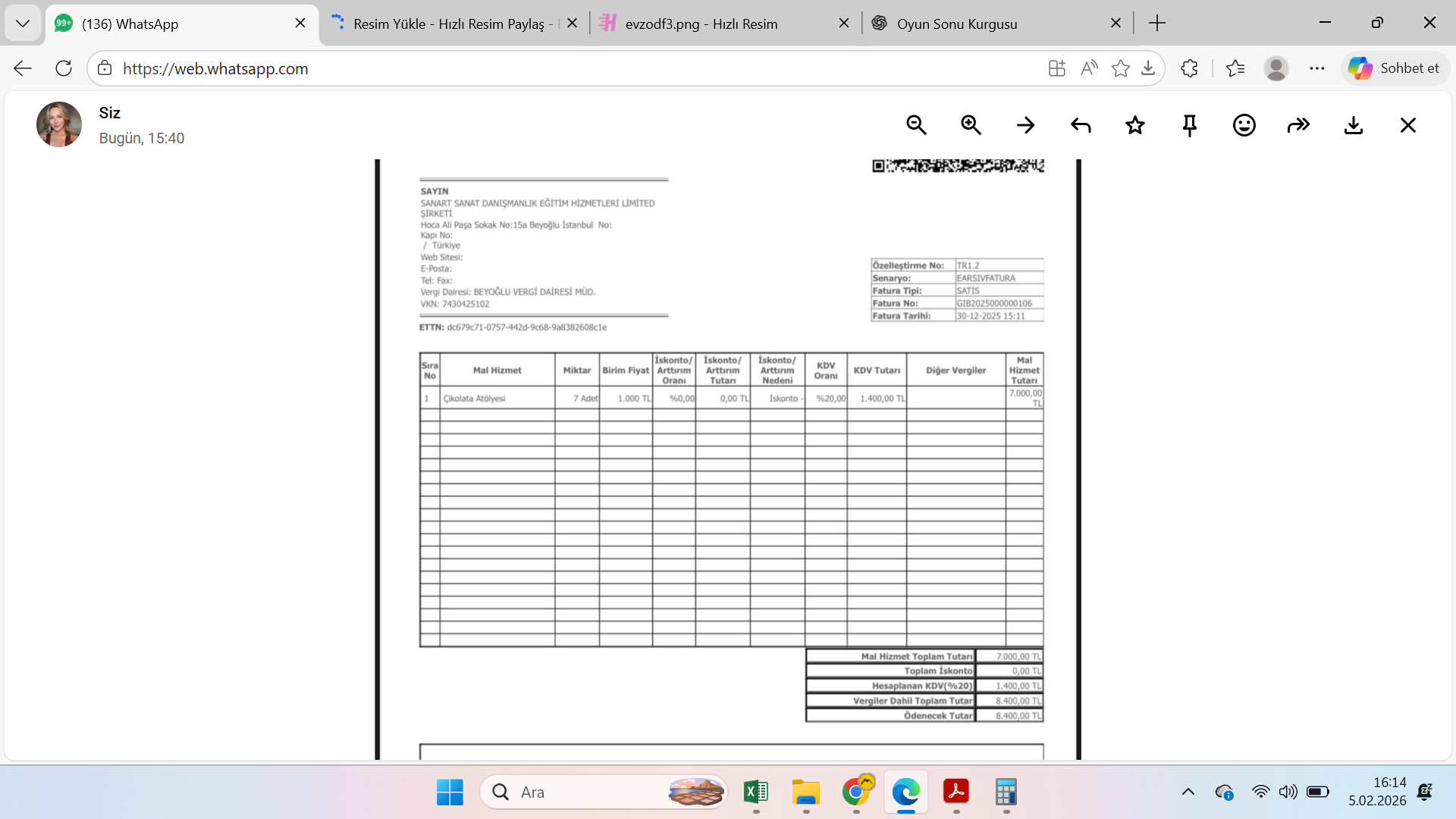The width and height of the screenshot is (1456, 819).
Task: Click the web.whatsapp.com address bar
Action: click(x=576, y=68)
